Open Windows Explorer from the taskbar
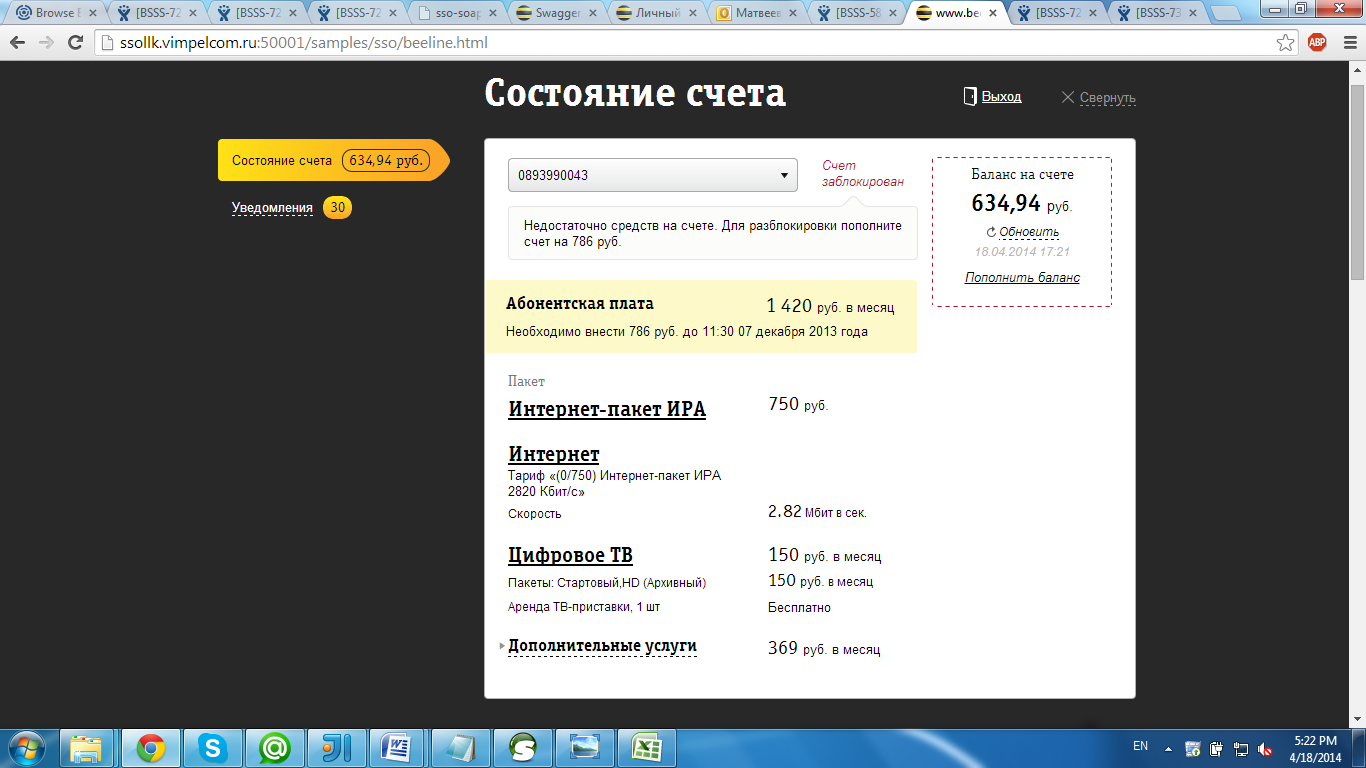 point(87,748)
